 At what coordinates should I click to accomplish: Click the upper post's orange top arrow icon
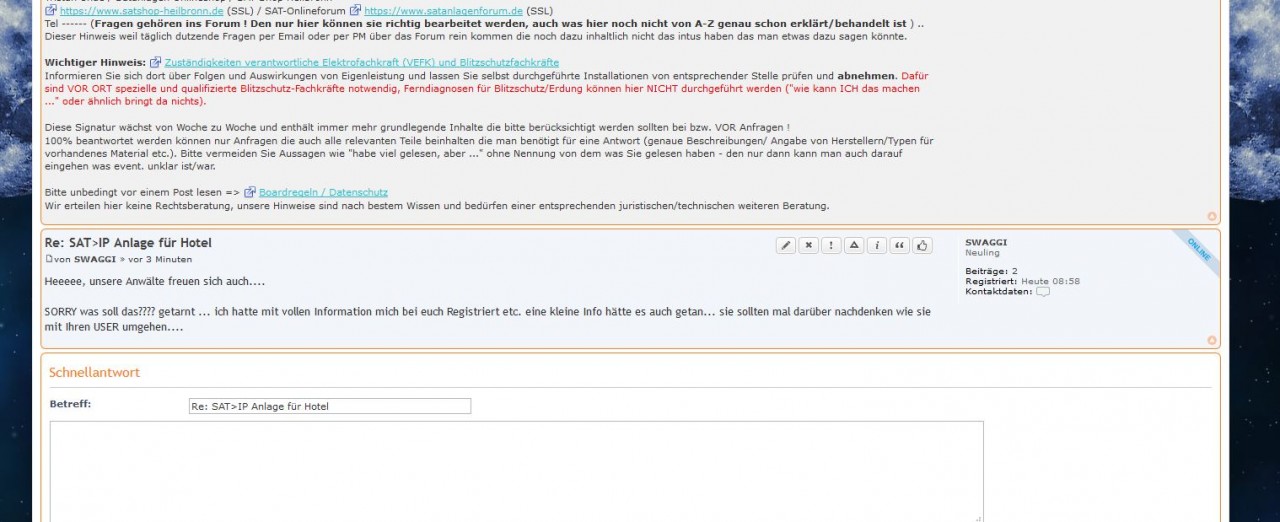click(1212, 216)
